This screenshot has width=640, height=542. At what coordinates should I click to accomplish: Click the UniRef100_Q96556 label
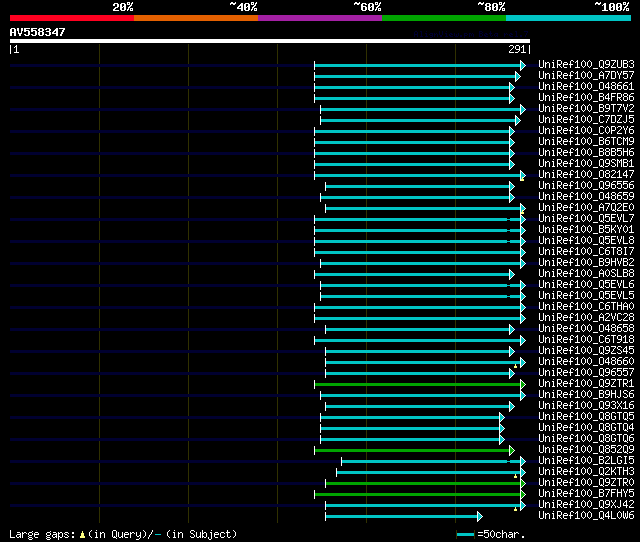586,186
